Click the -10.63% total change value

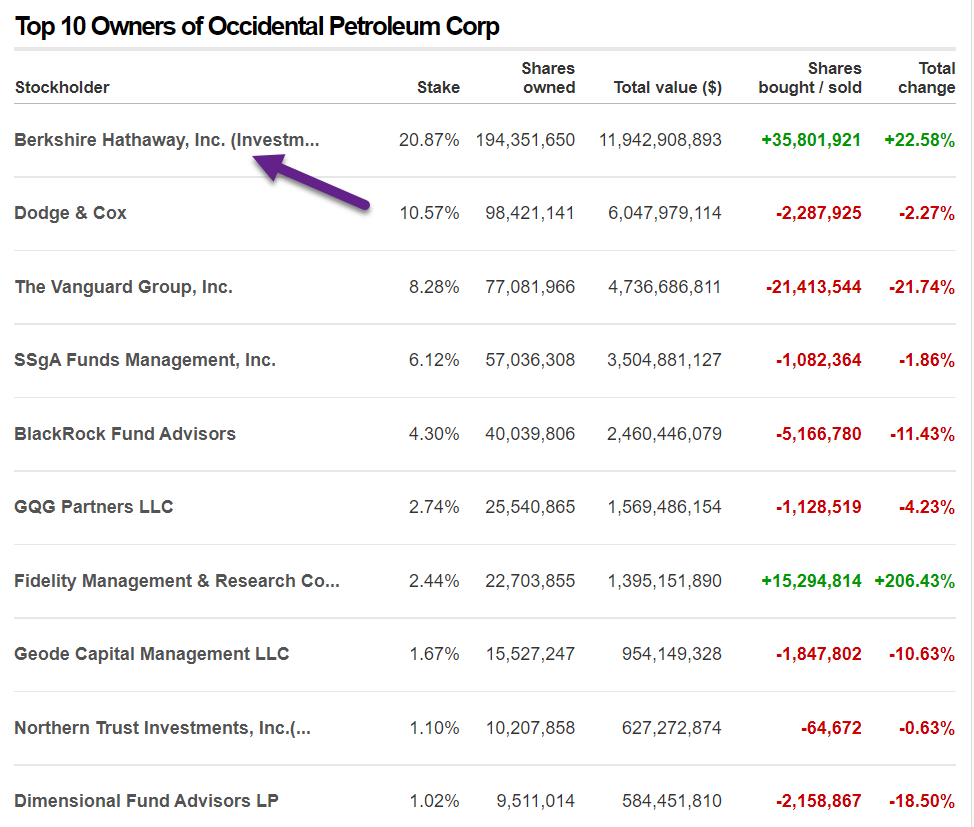tap(922, 654)
